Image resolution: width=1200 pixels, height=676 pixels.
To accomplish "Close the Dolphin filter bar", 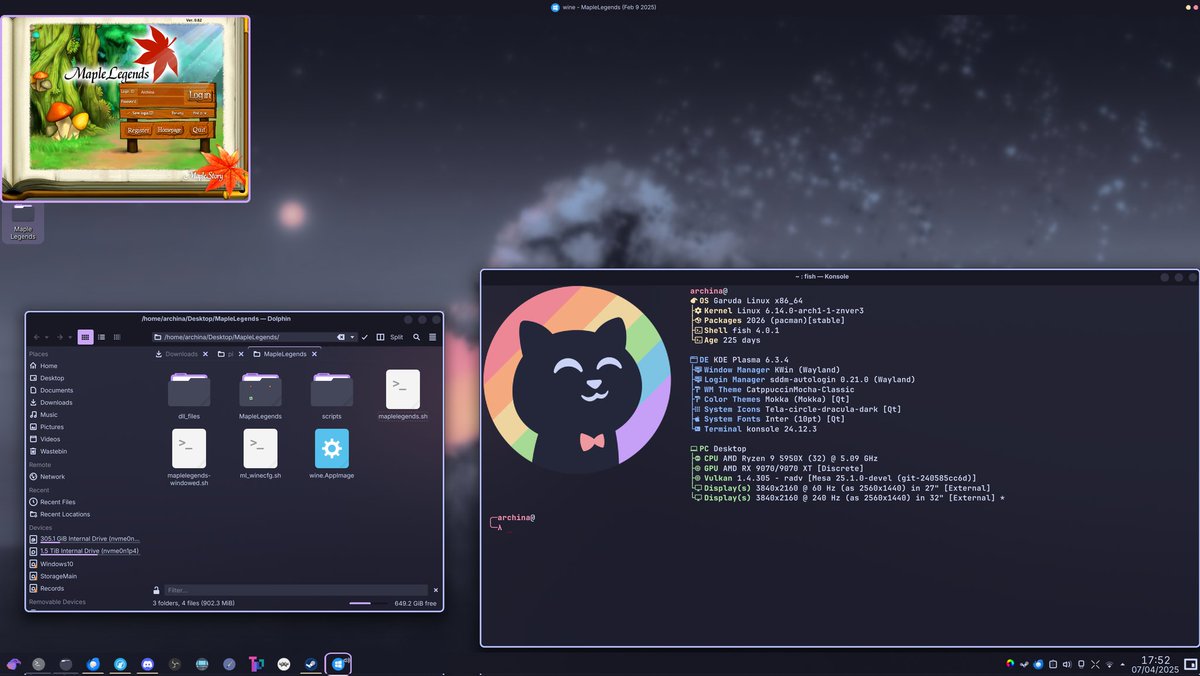I will click(435, 590).
